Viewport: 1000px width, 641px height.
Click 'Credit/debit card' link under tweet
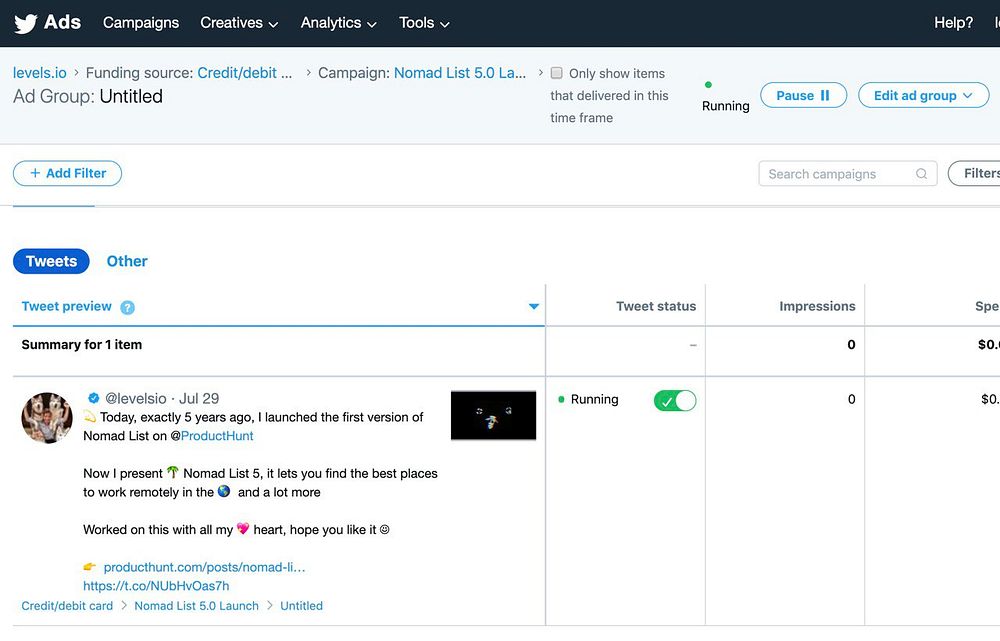pyautogui.click(x=67, y=606)
